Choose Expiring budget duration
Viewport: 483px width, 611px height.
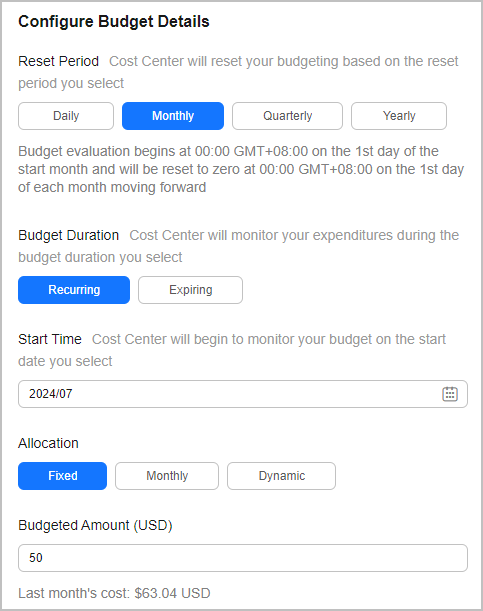(190, 290)
